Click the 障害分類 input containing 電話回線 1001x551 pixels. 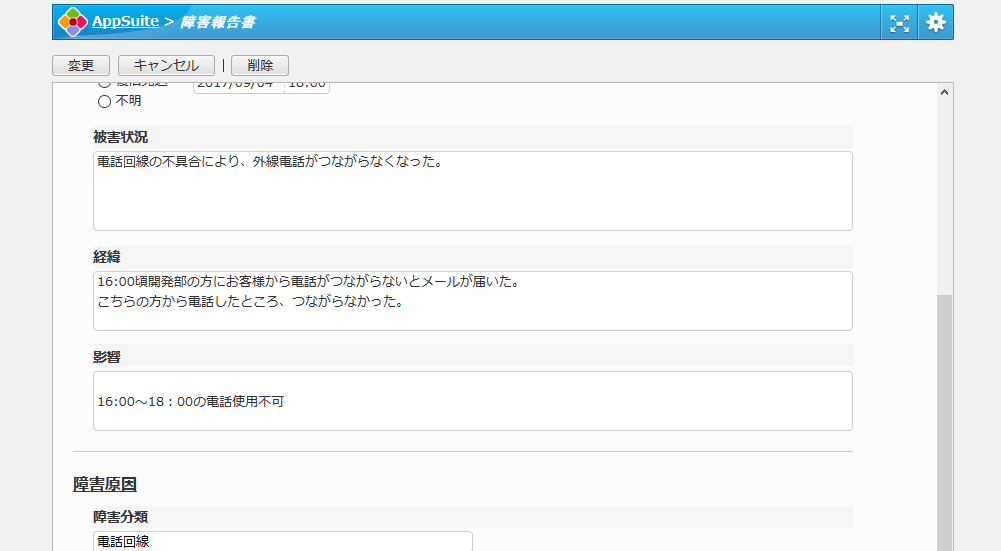point(282,541)
